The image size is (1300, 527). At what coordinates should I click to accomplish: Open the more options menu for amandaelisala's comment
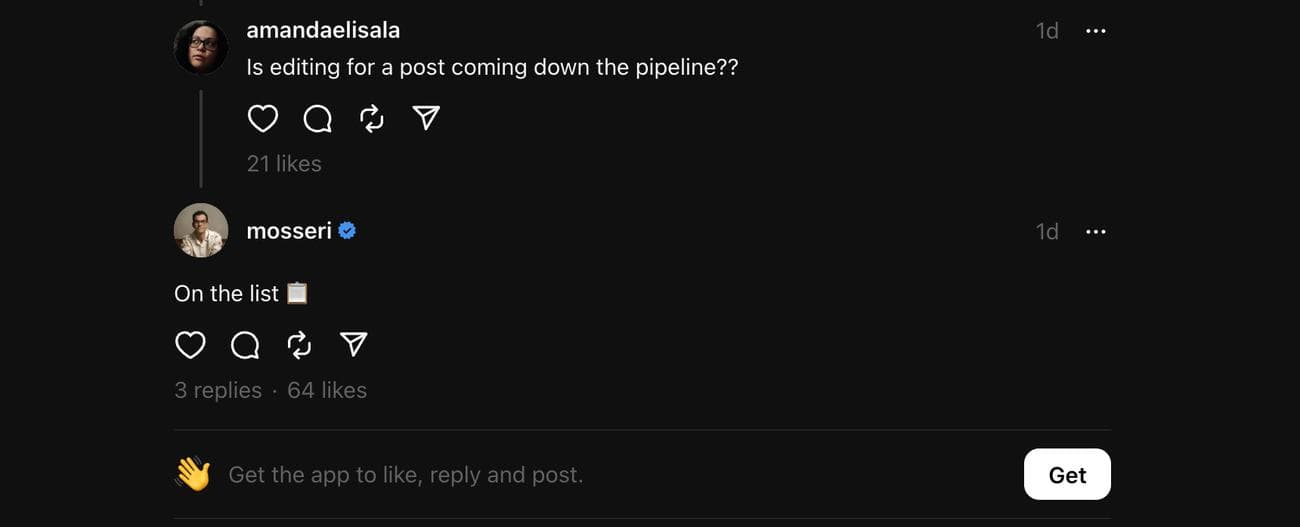[x=1096, y=31]
